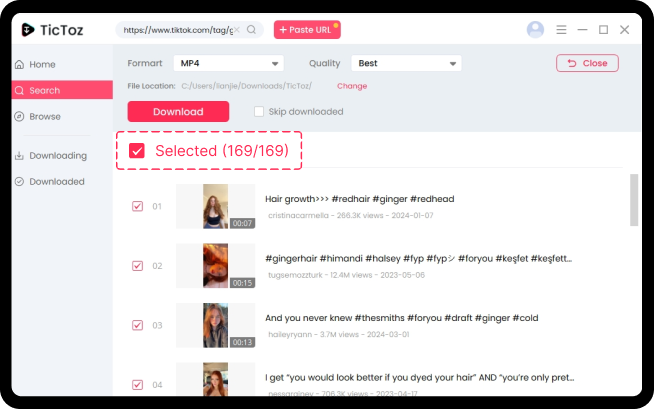Deselect video 03 checkbox

137,326
